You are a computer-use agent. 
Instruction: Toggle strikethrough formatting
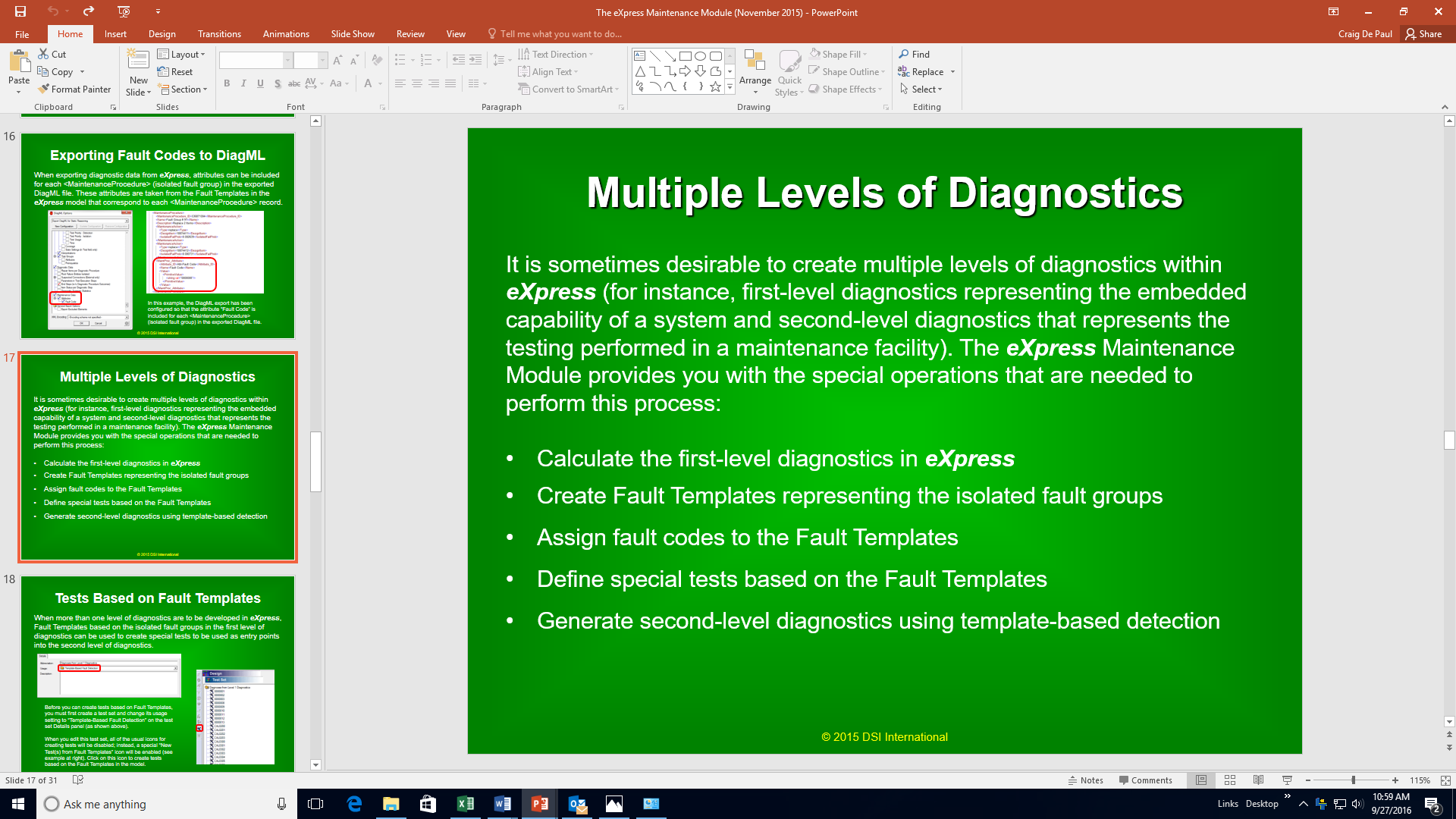(x=294, y=83)
